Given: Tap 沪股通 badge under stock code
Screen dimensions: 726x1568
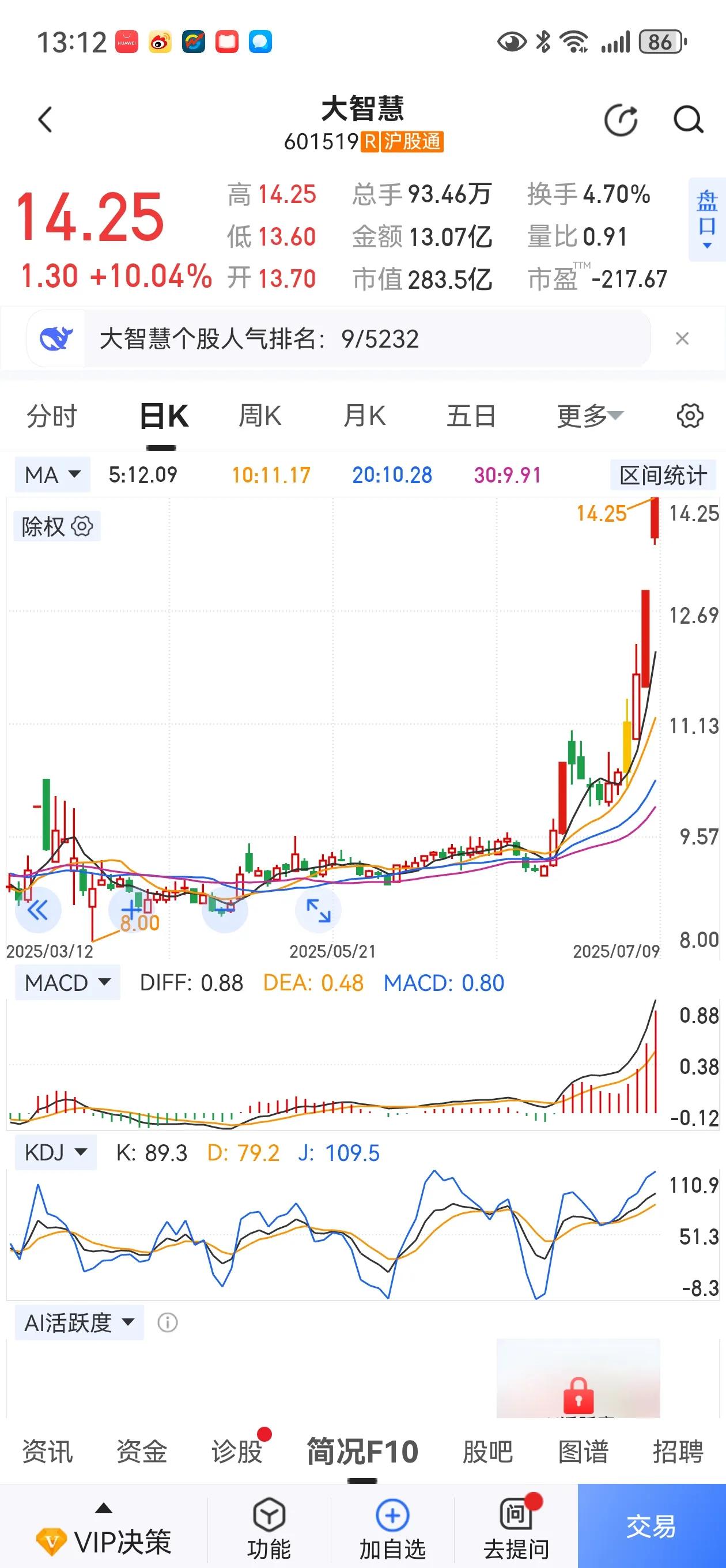Looking at the screenshot, I should coord(412,142).
